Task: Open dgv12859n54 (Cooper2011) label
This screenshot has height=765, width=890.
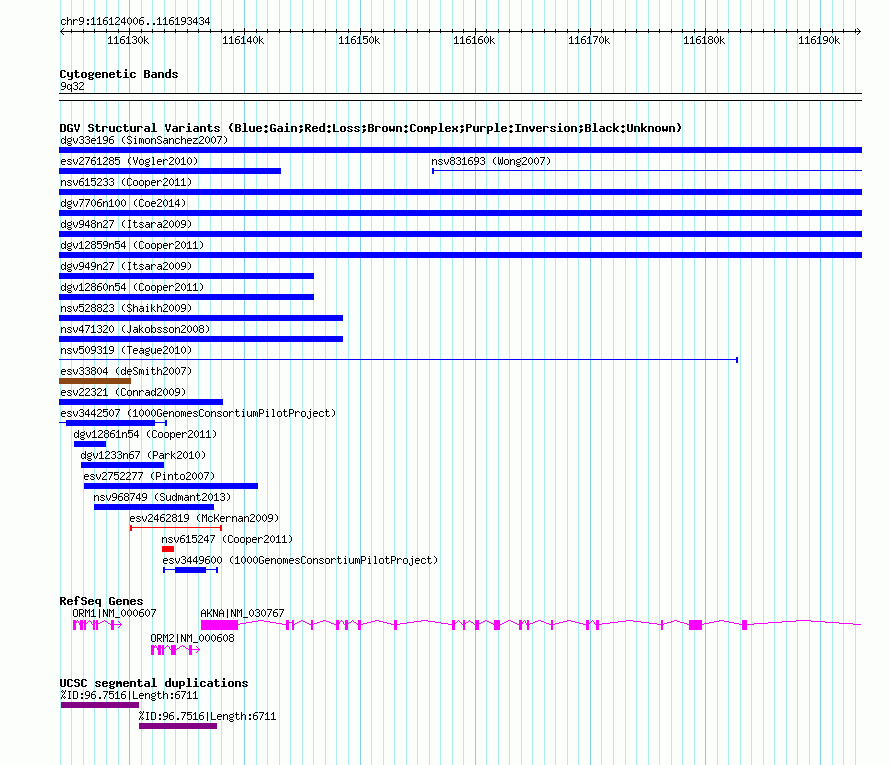Action: click(132, 245)
